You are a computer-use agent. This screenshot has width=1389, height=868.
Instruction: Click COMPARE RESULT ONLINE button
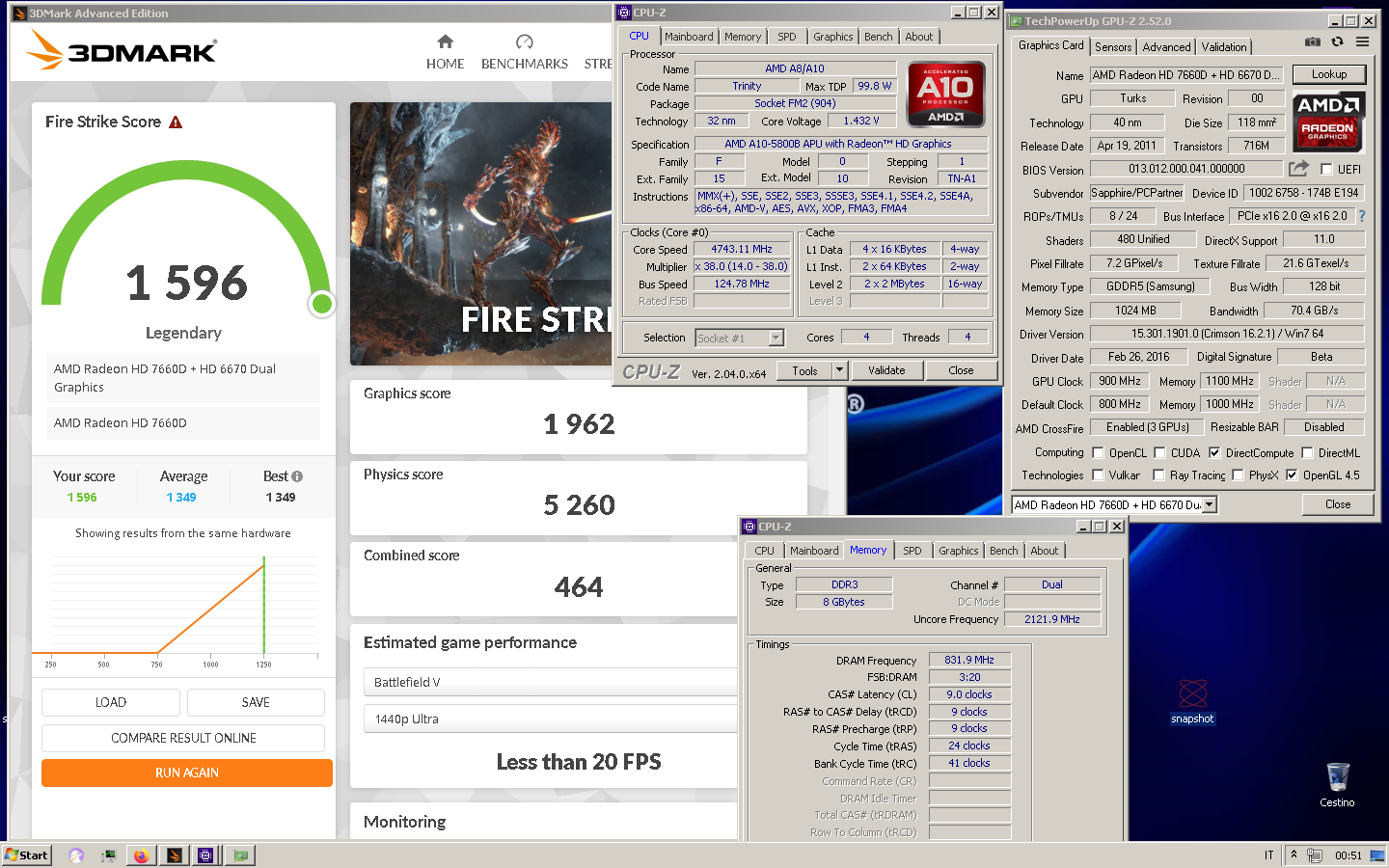[x=183, y=738]
